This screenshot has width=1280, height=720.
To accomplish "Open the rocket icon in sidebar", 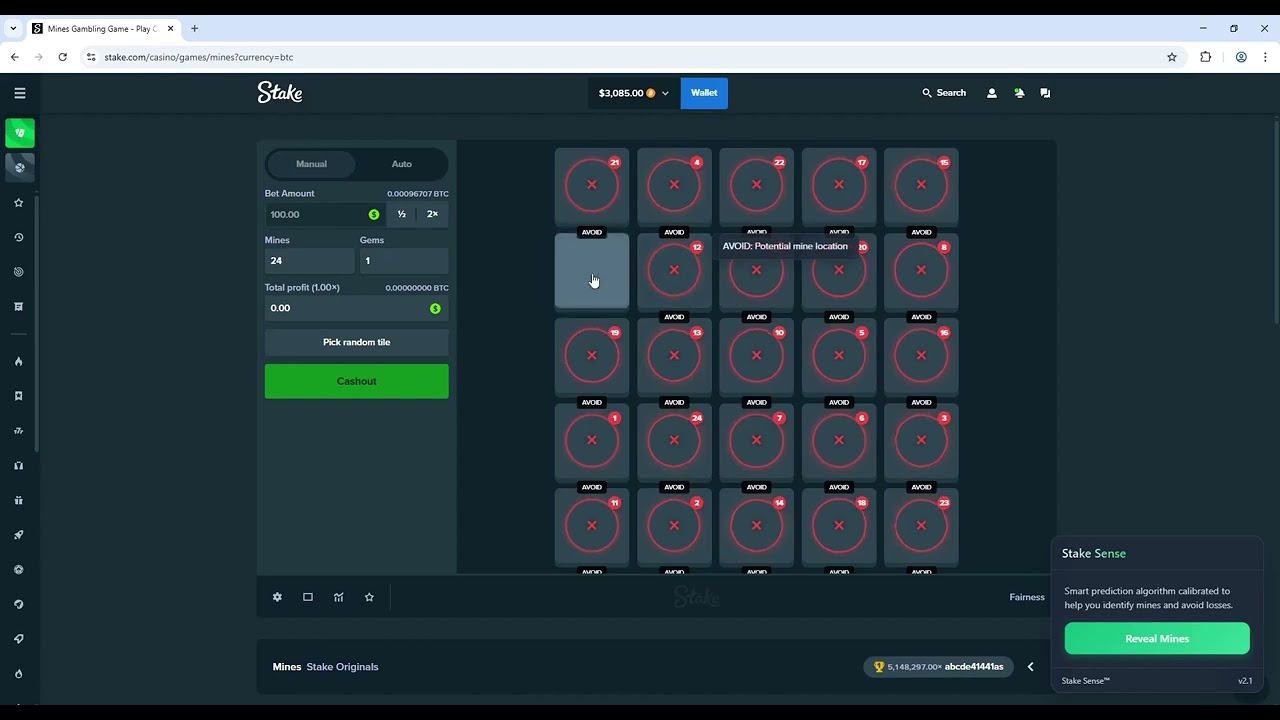I will point(18,535).
